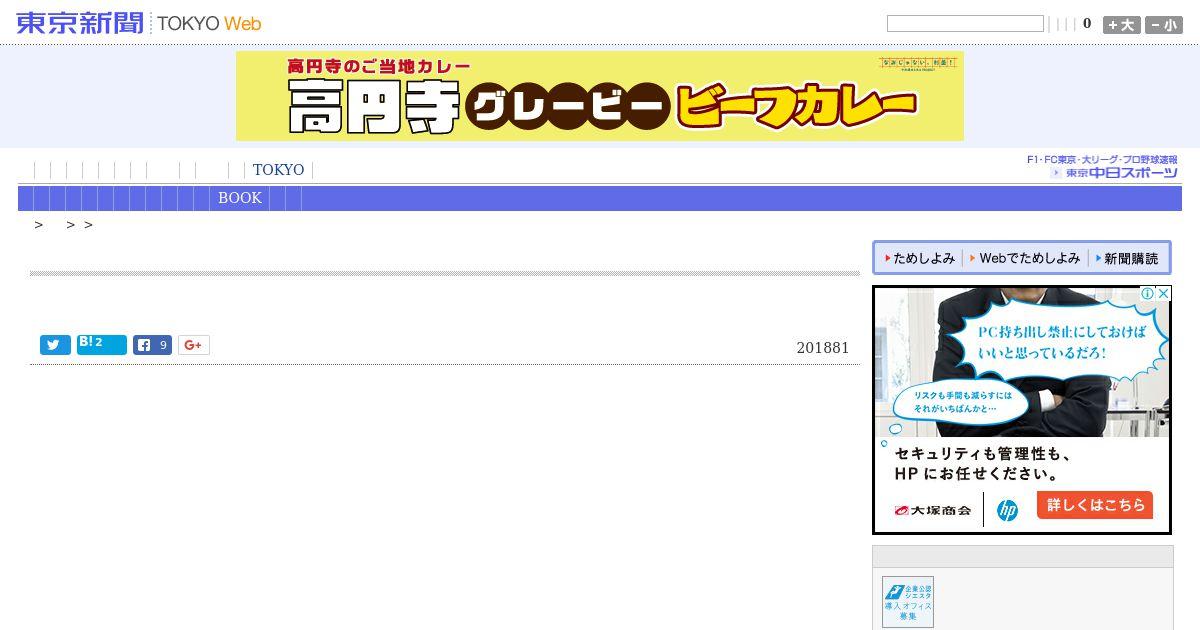This screenshot has width=1200, height=630.
Task: Open the 東京新聞 TOKYO Web logo homepage
Action: (x=139, y=23)
